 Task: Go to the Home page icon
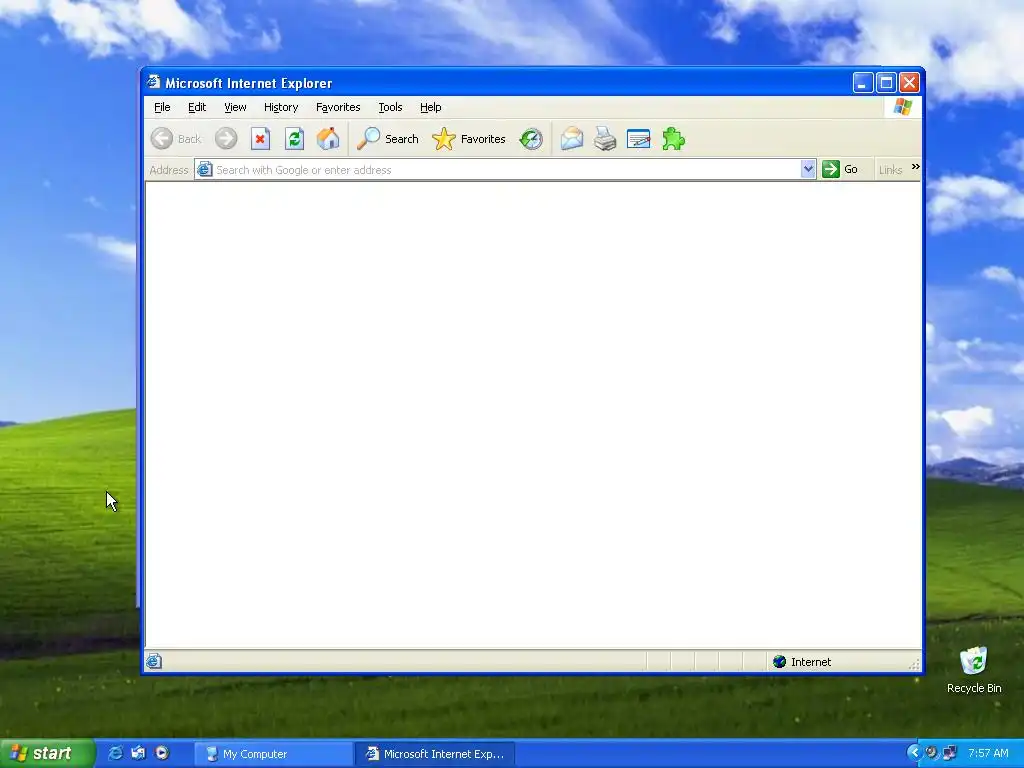coord(328,138)
